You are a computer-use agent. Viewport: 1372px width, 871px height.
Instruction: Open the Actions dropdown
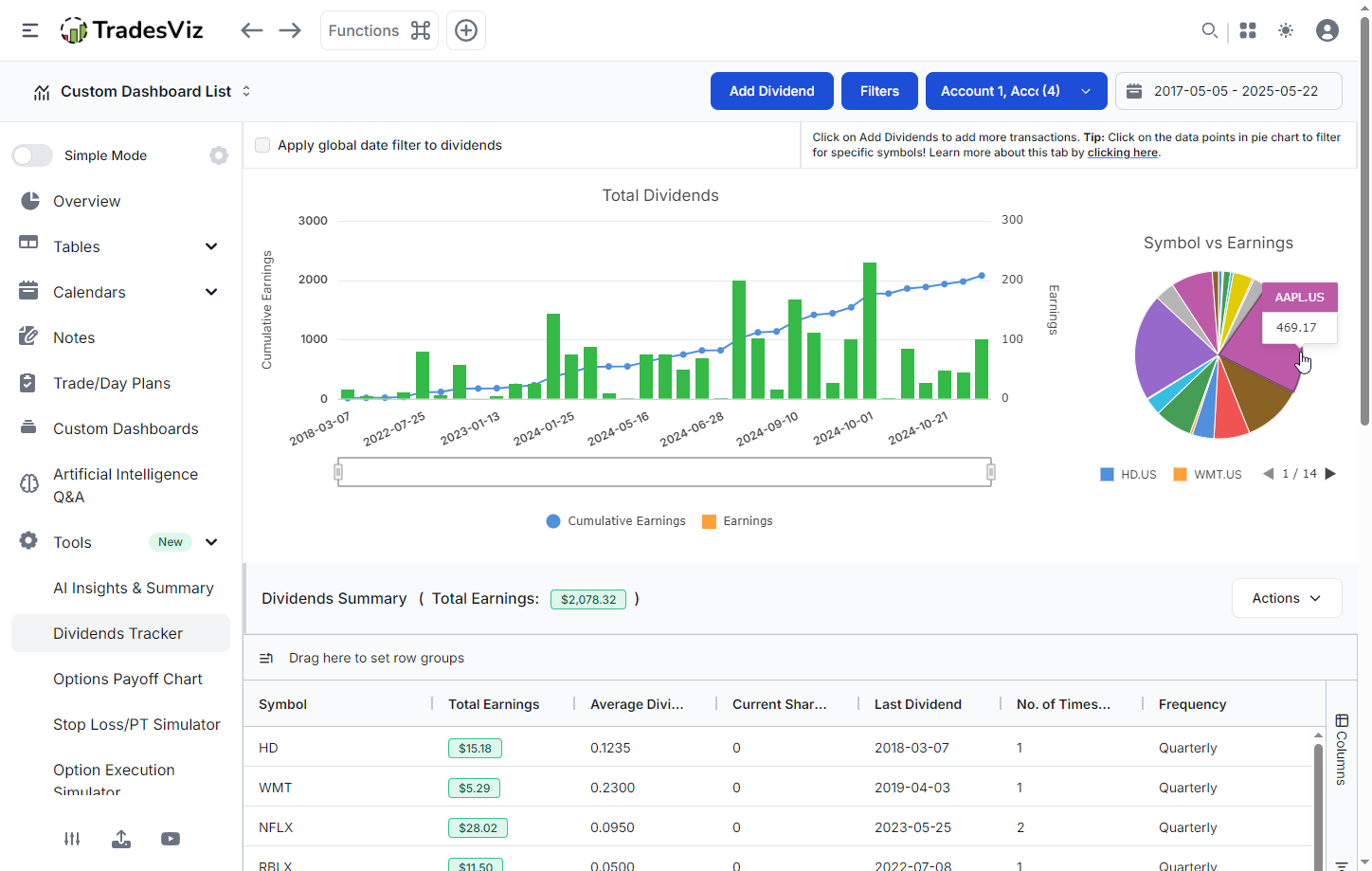click(1286, 598)
